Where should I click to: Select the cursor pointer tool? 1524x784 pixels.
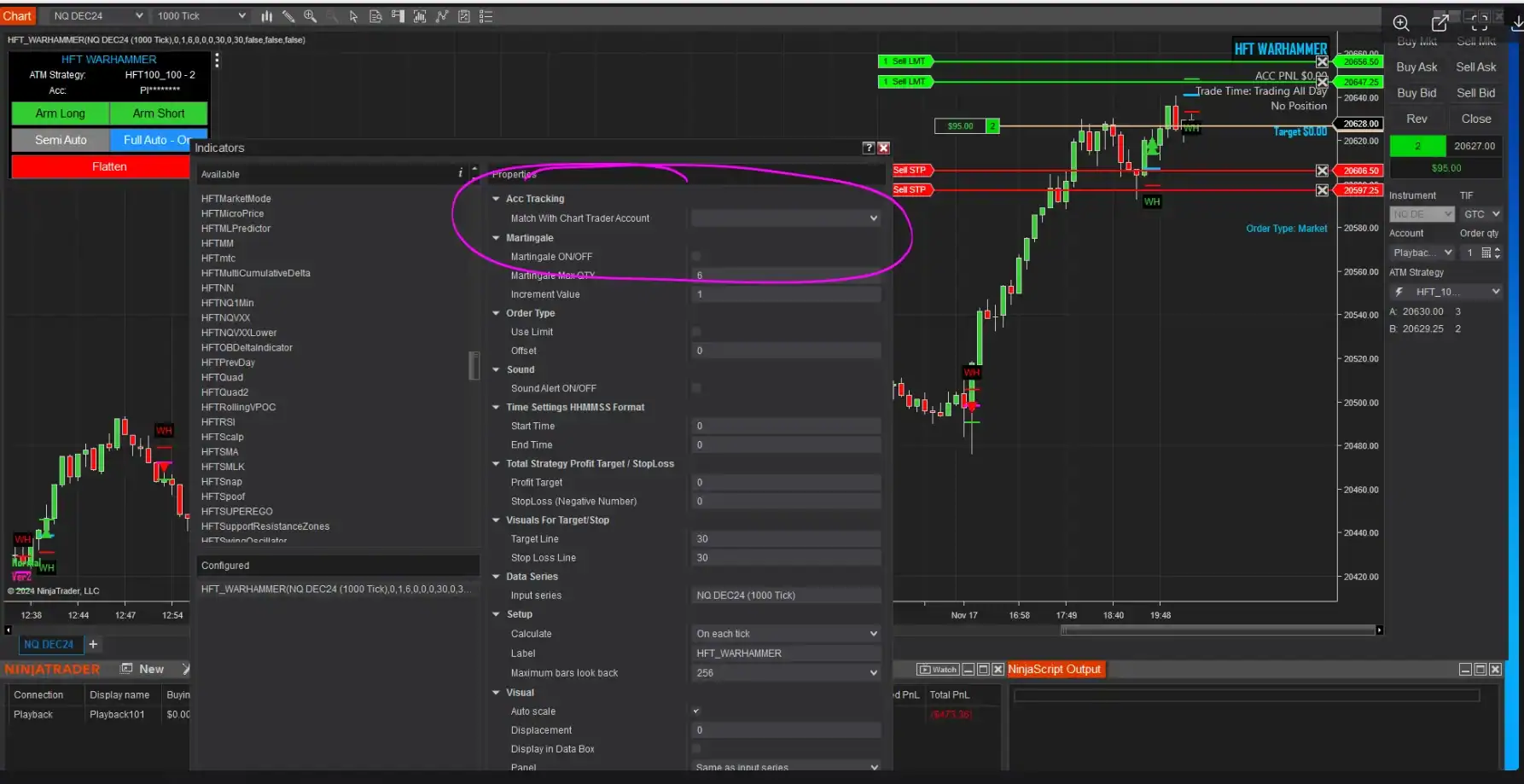click(x=353, y=16)
